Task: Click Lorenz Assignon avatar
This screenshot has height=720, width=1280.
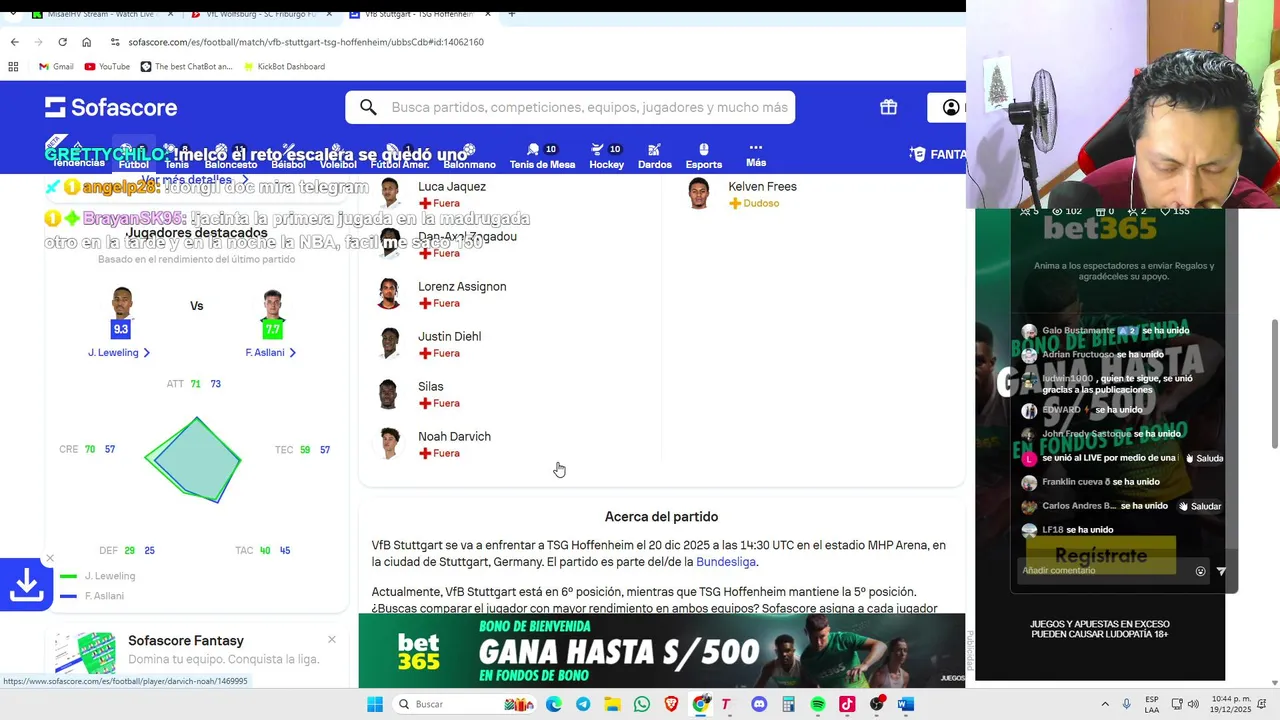Action: pos(389,294)
